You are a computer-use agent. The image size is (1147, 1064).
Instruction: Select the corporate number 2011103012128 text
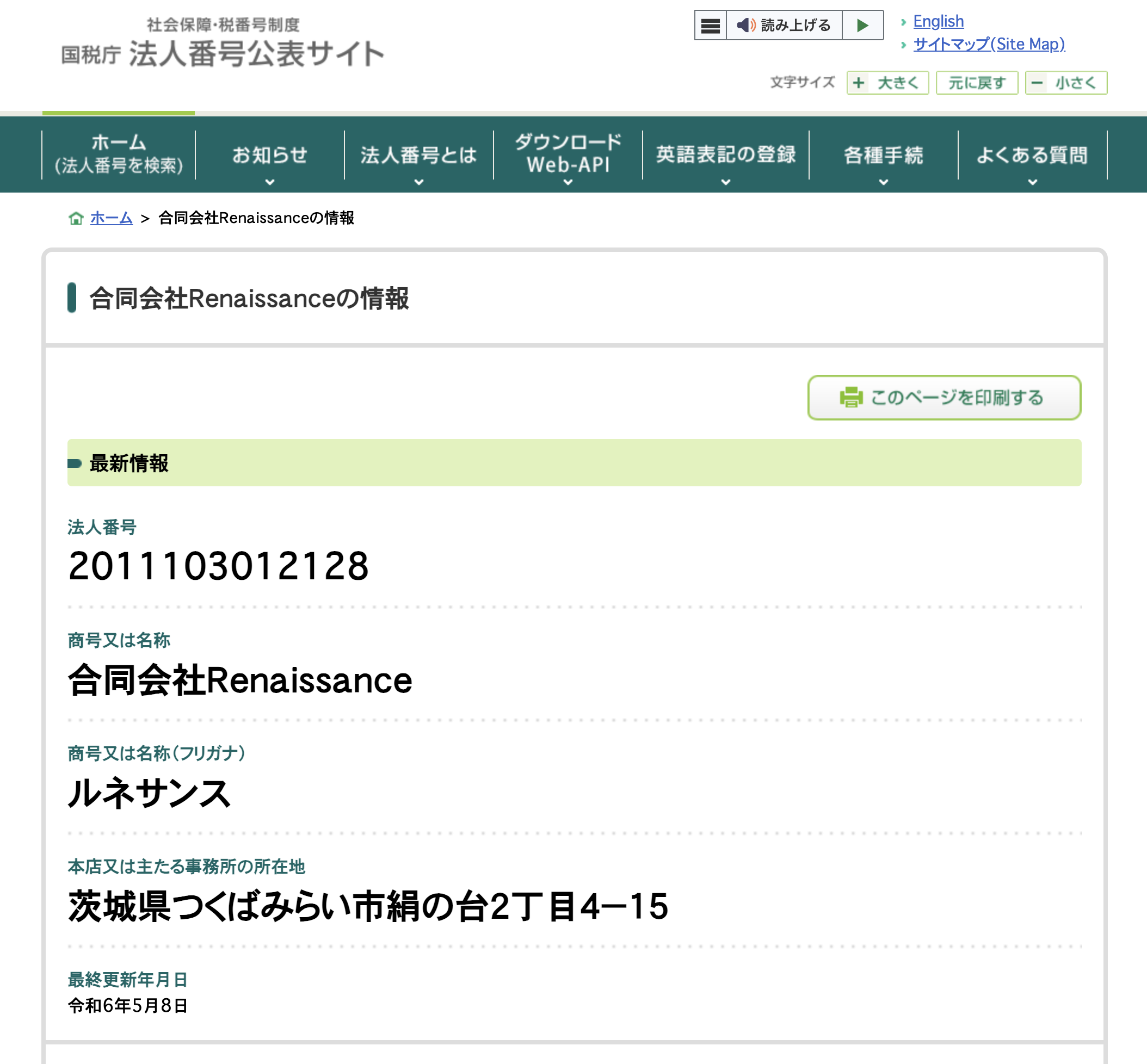click(x=218, y=568)
